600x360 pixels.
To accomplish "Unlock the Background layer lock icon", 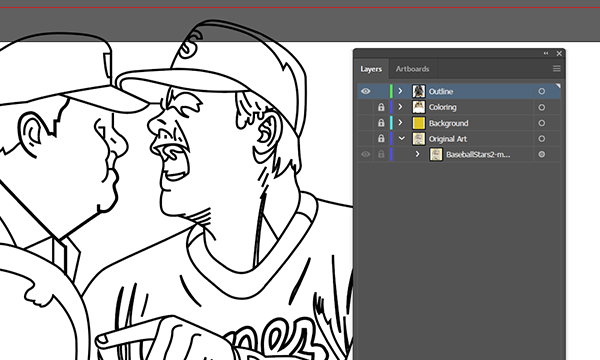I will [381, 123].
